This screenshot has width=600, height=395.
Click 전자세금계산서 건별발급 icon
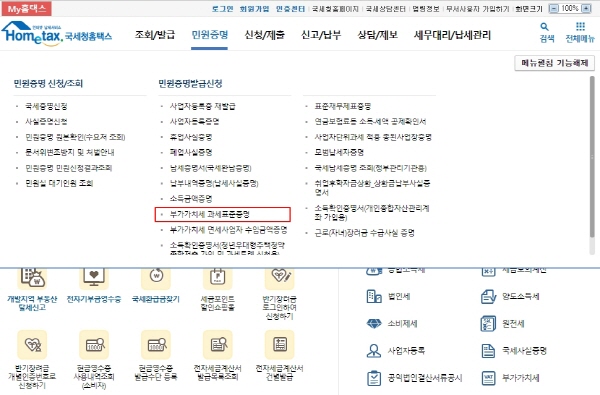(x=280, y=345)
